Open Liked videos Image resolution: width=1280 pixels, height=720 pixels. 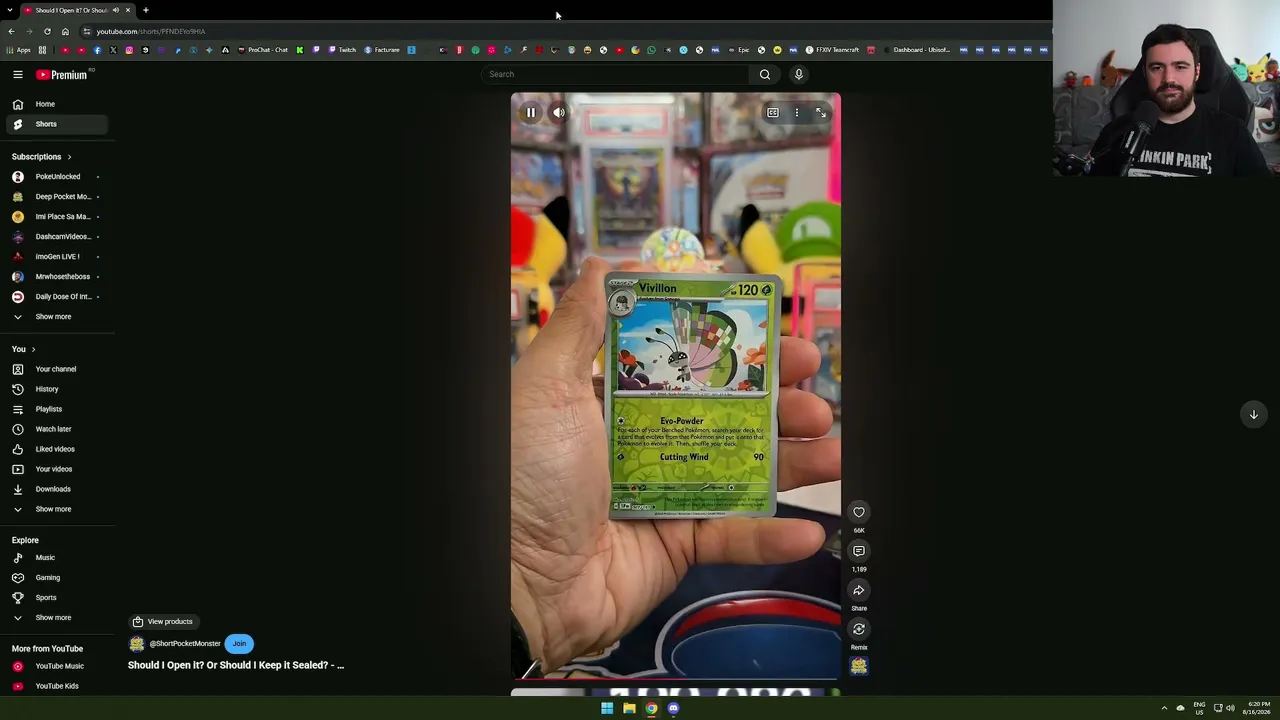57,449
